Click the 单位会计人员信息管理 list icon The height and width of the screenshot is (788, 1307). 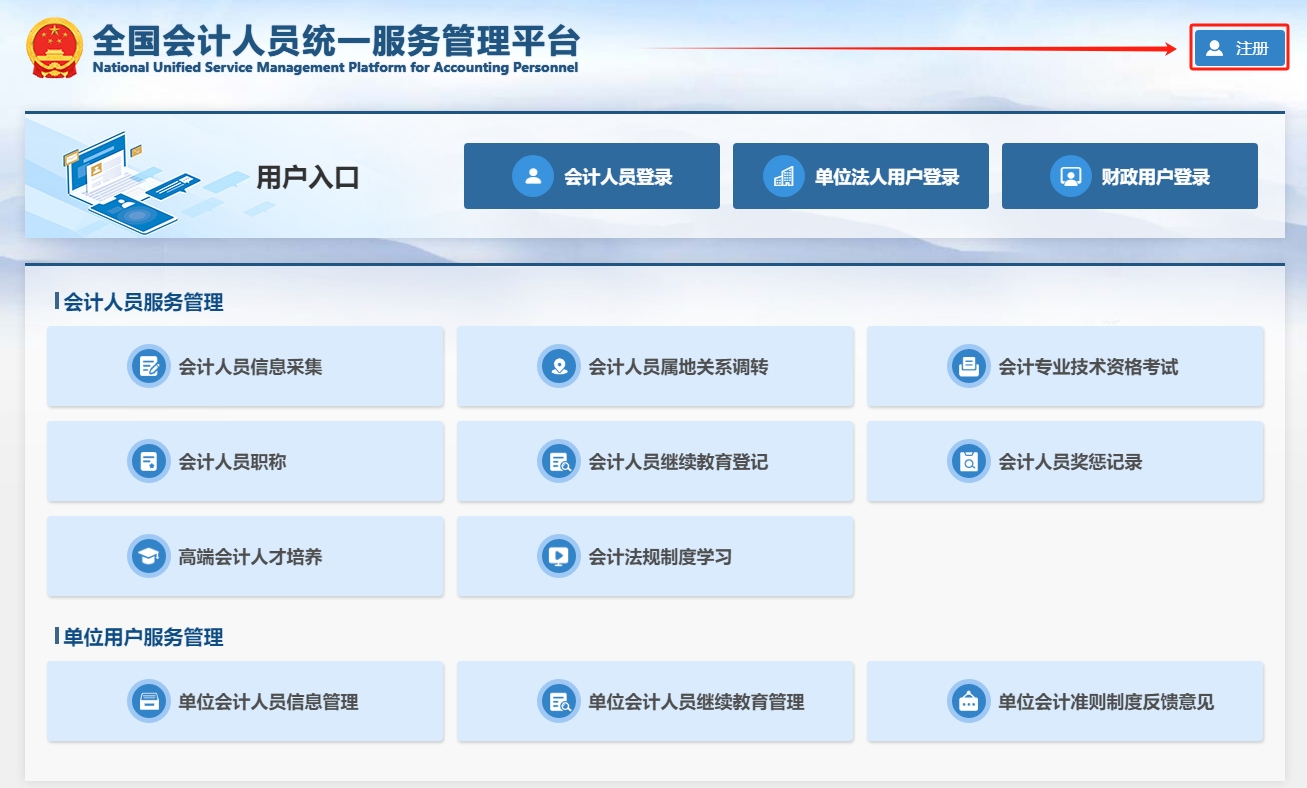coord(148,701)
